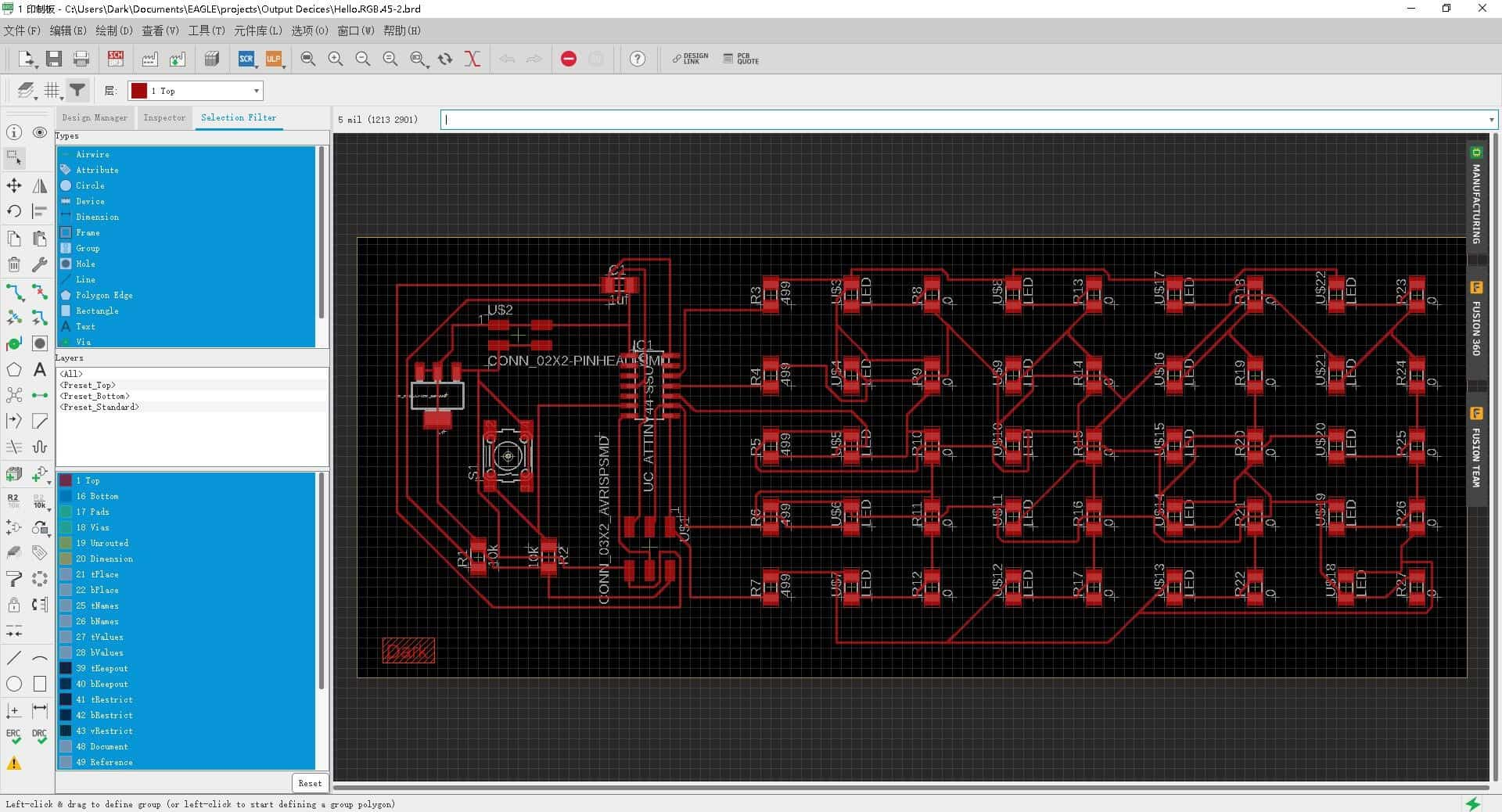Open Errors via yellow warning triangle
Screen dimensions: 1502x812
[x=14, y=763]
